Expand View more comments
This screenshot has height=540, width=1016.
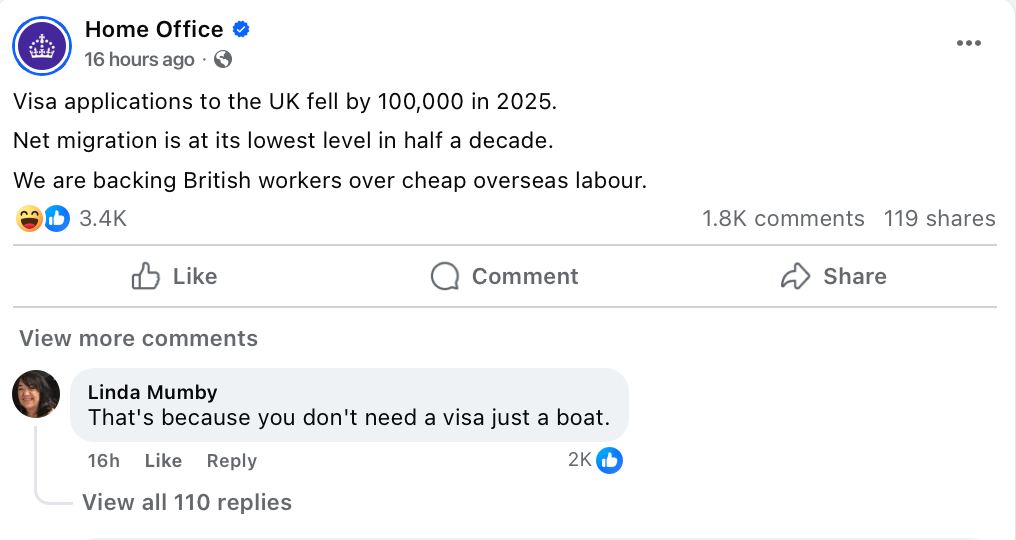pyautogui.click(x=138, y=338)
